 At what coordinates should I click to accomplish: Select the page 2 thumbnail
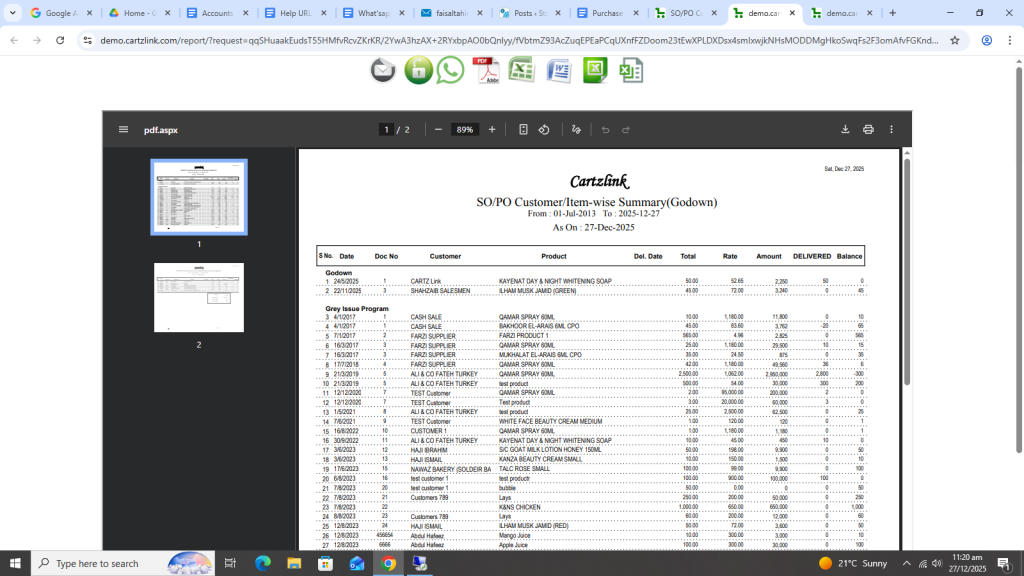pyautogui.click(x=199, y=298)
